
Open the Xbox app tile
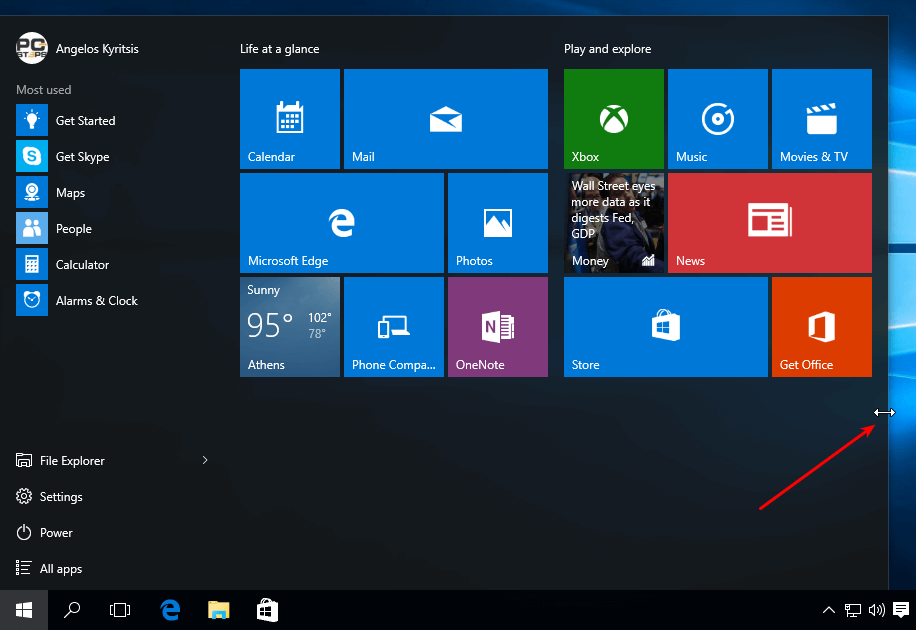click(613, 118)
